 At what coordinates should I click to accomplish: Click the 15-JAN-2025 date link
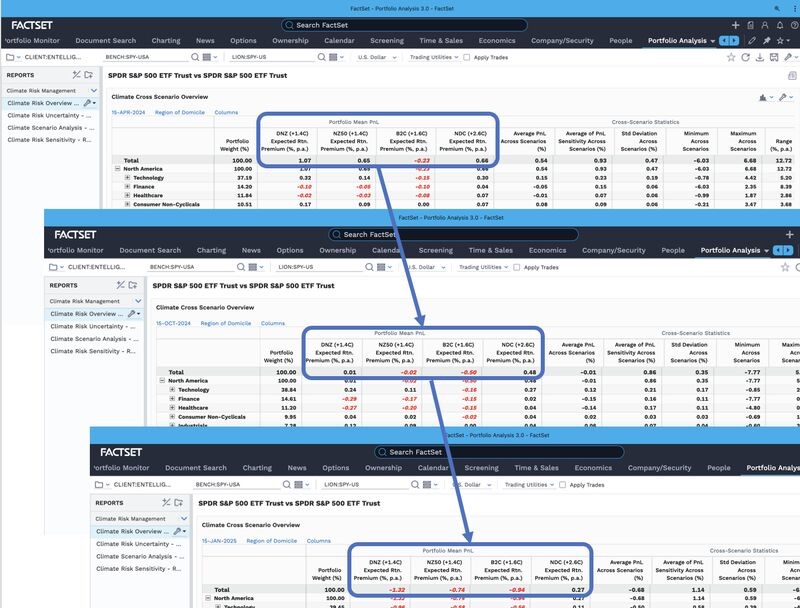coord(219,541)
